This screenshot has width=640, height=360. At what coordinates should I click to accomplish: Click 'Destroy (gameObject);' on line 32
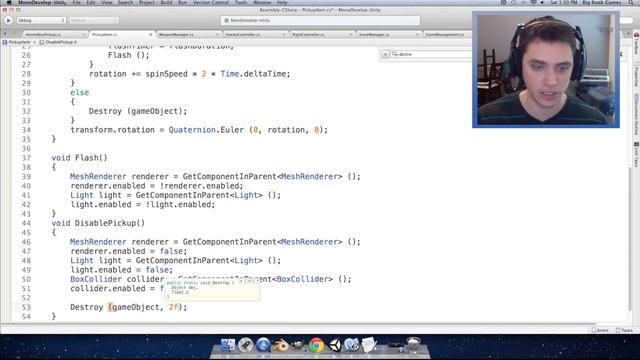[138, 111]
